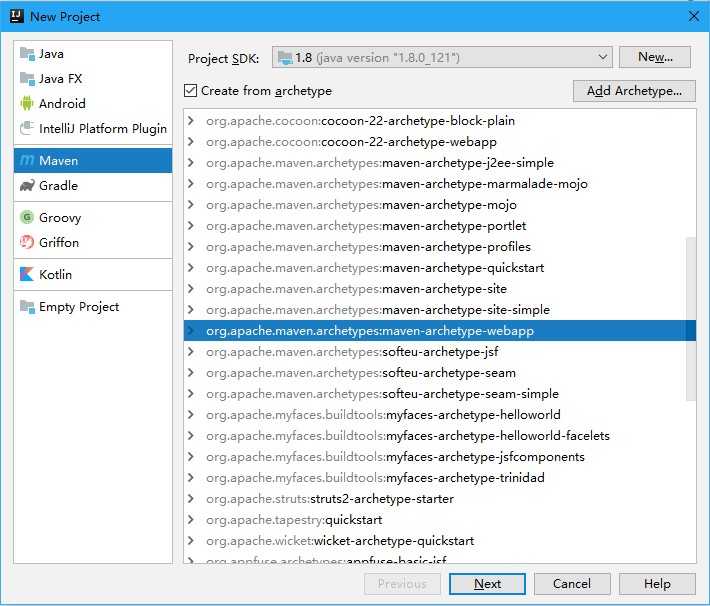Select myfaces-archetype-helloworld-facelets archetype

(440, 436)
